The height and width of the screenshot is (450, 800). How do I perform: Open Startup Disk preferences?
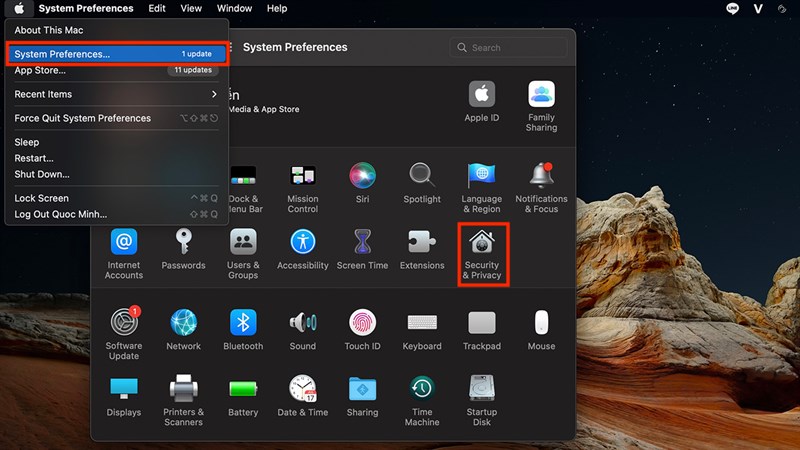[x=482, y=400]
